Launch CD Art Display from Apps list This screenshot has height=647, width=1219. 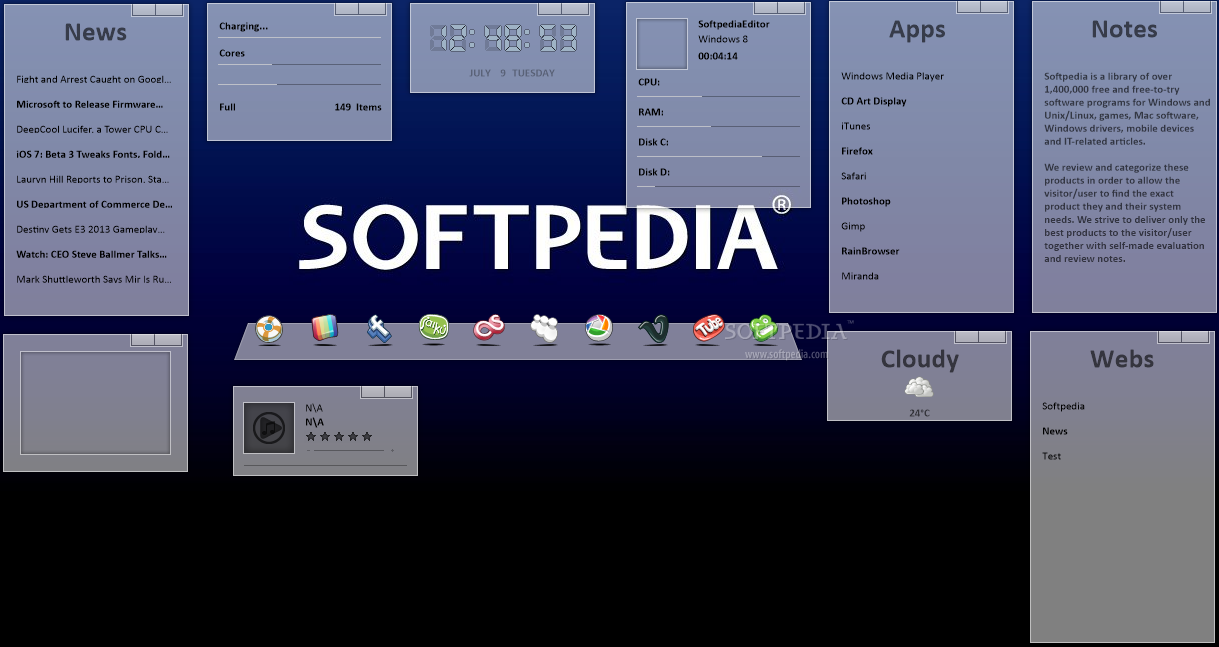(x=874, y=101)
